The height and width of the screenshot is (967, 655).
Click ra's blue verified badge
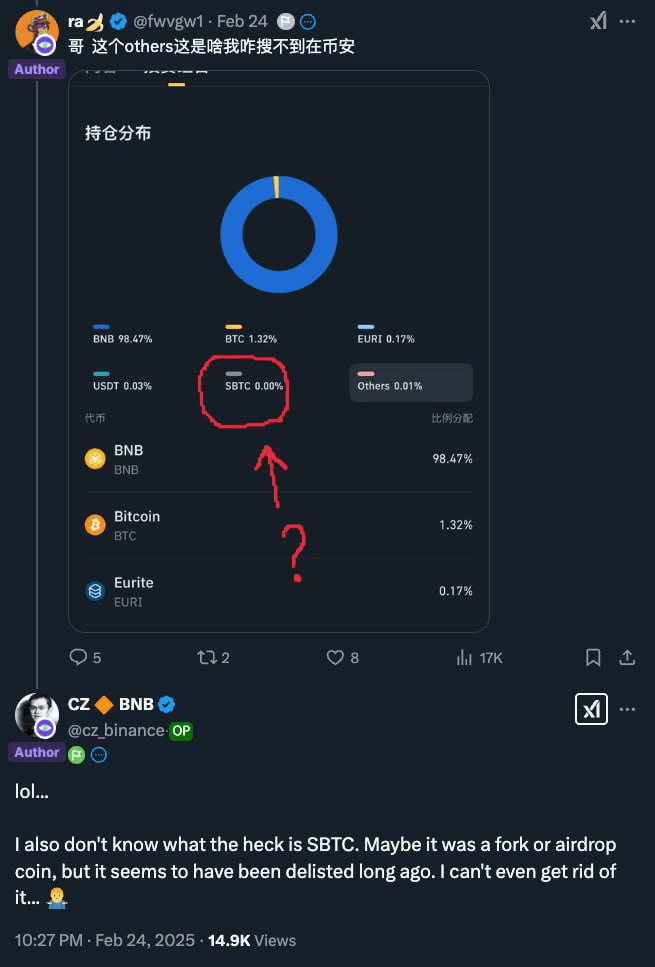120,21
